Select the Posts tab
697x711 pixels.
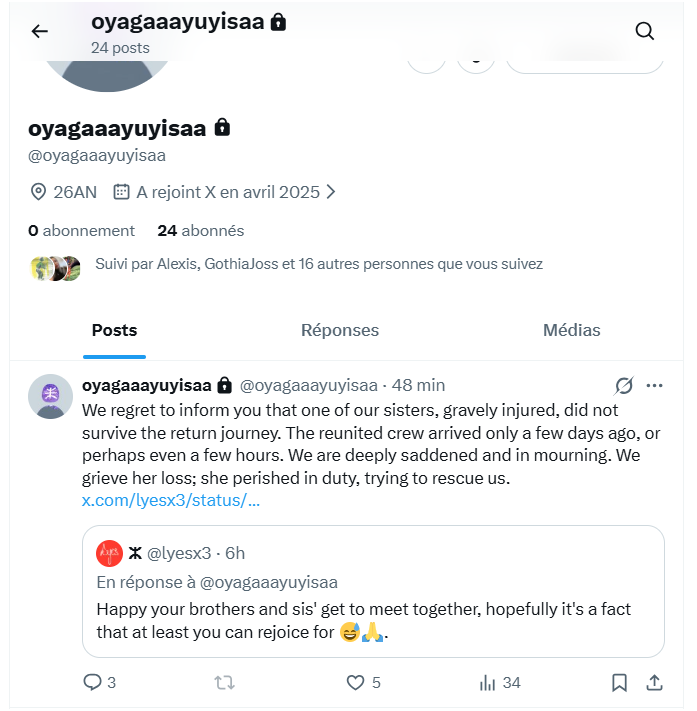pos(114,330)
